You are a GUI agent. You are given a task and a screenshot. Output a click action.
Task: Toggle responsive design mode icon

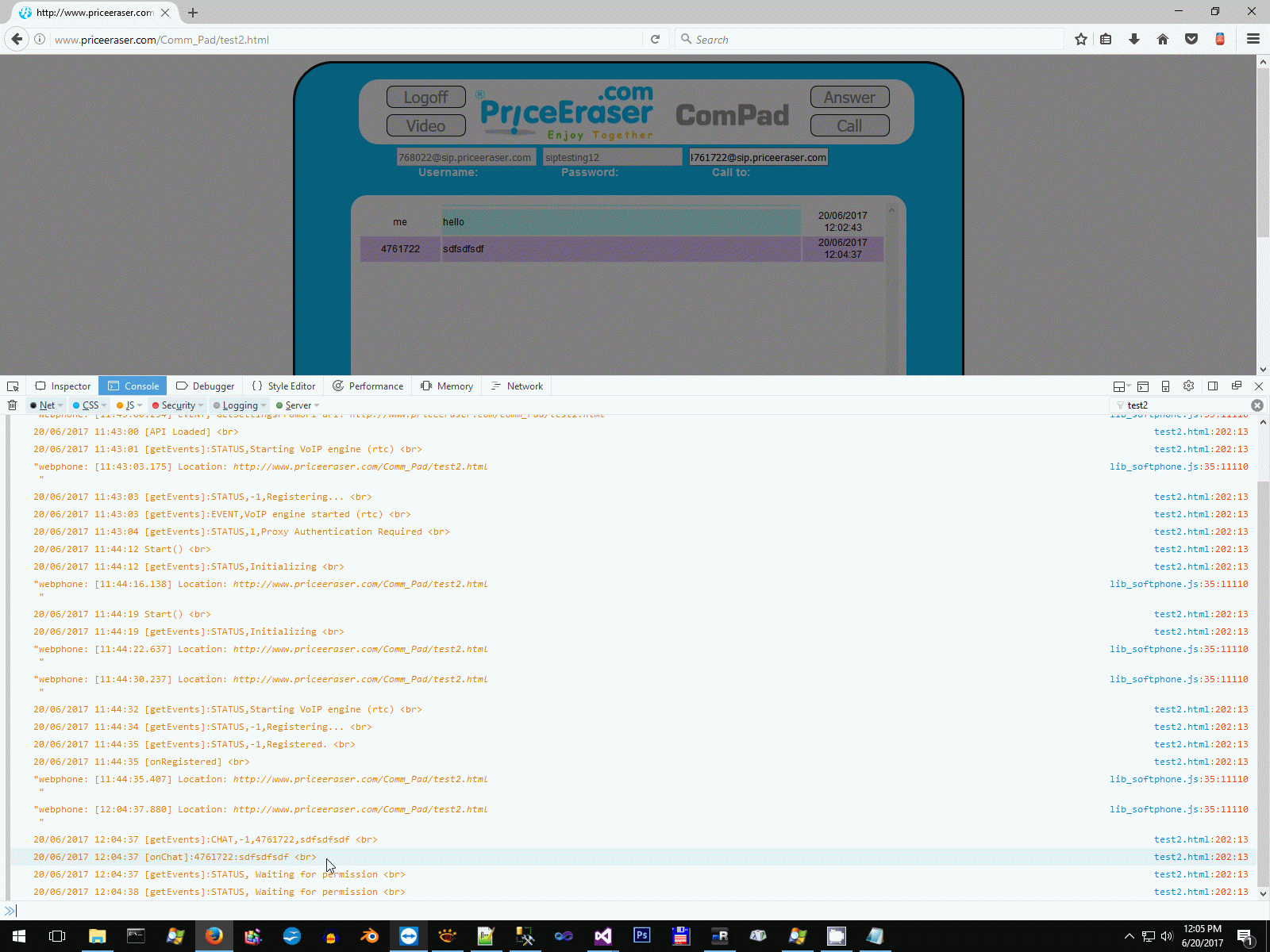coord(1165,386)
